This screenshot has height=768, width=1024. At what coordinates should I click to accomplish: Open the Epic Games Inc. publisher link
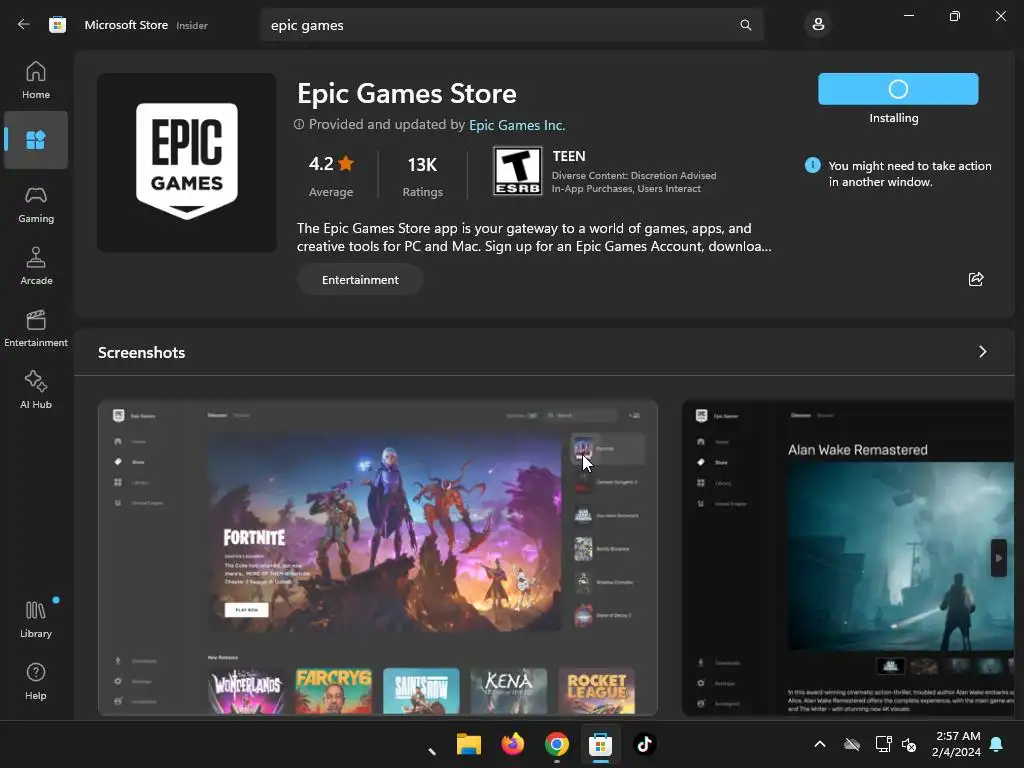coord(517,125)
